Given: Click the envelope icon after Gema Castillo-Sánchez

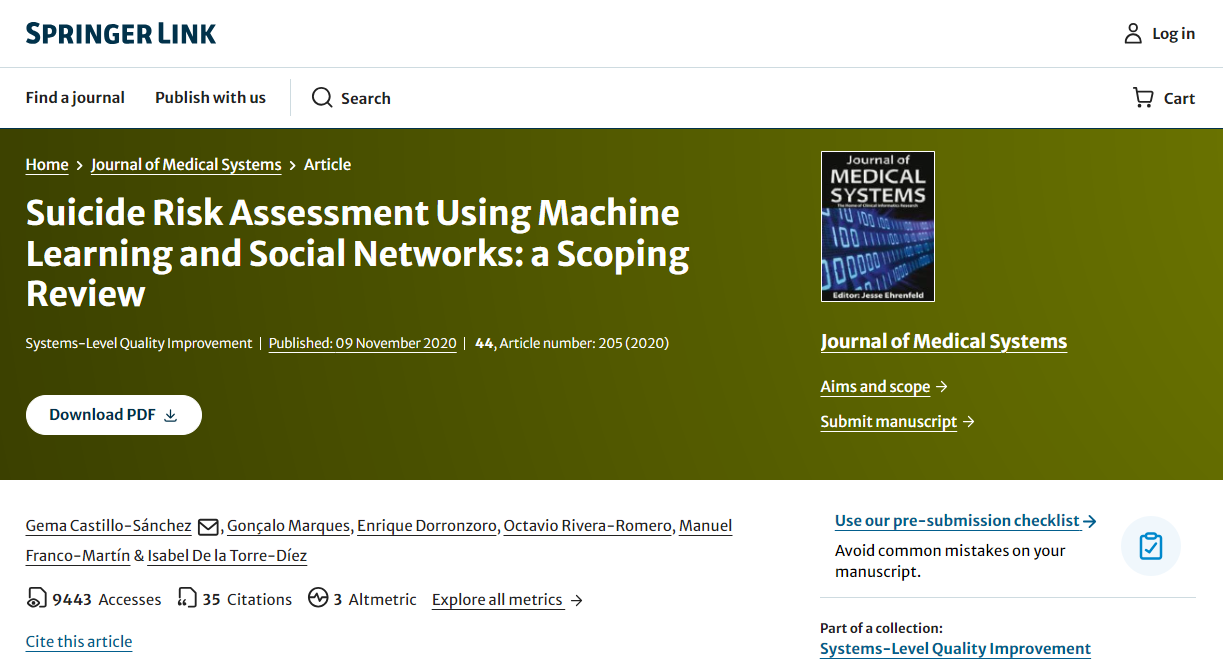Looking at the screenshot, I should tap(208, 527).
